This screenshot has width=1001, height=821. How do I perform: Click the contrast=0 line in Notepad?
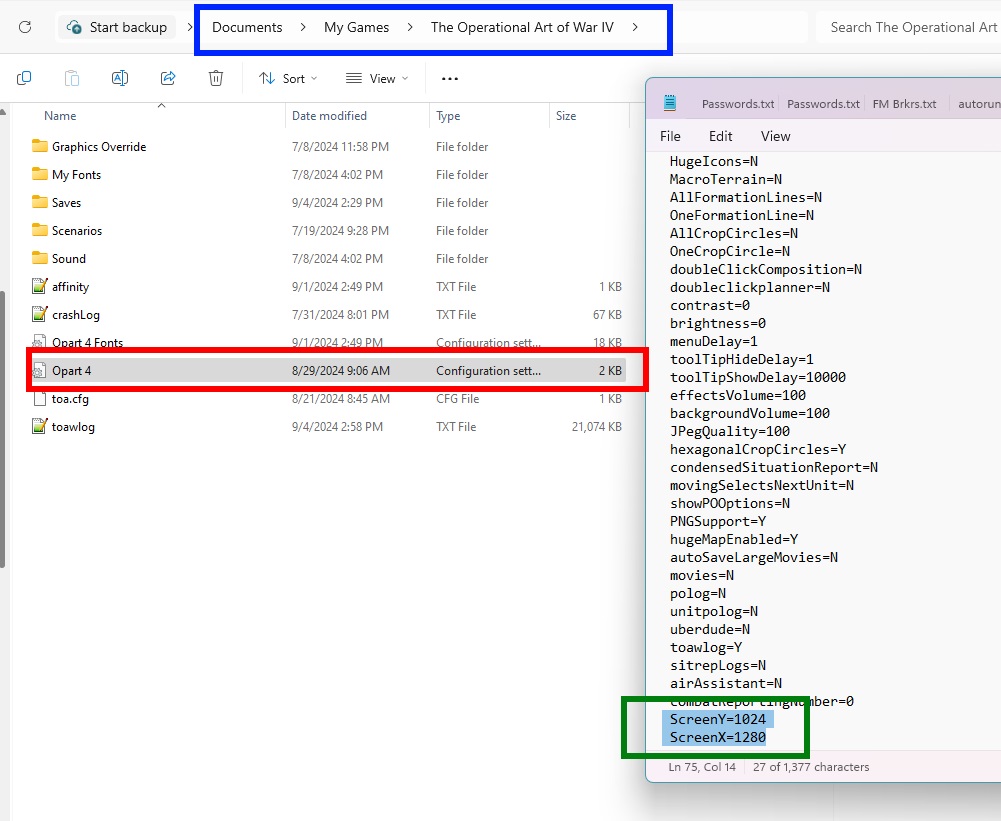709,305
